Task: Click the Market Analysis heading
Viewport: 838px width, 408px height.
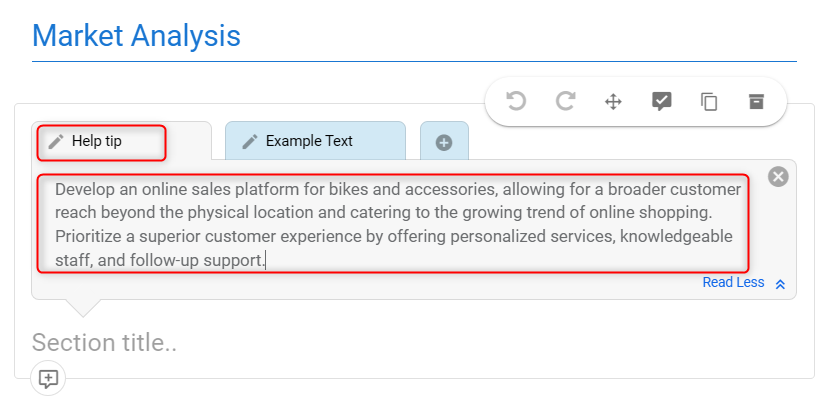Action: (136, 36)
